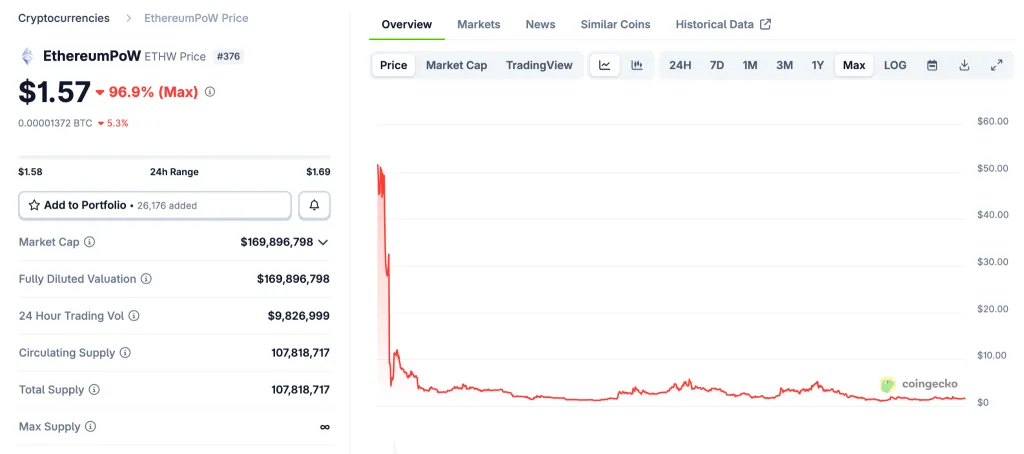Download chart data icon
The height and width of the screenshot is (454, 1024).
point(964,65)
